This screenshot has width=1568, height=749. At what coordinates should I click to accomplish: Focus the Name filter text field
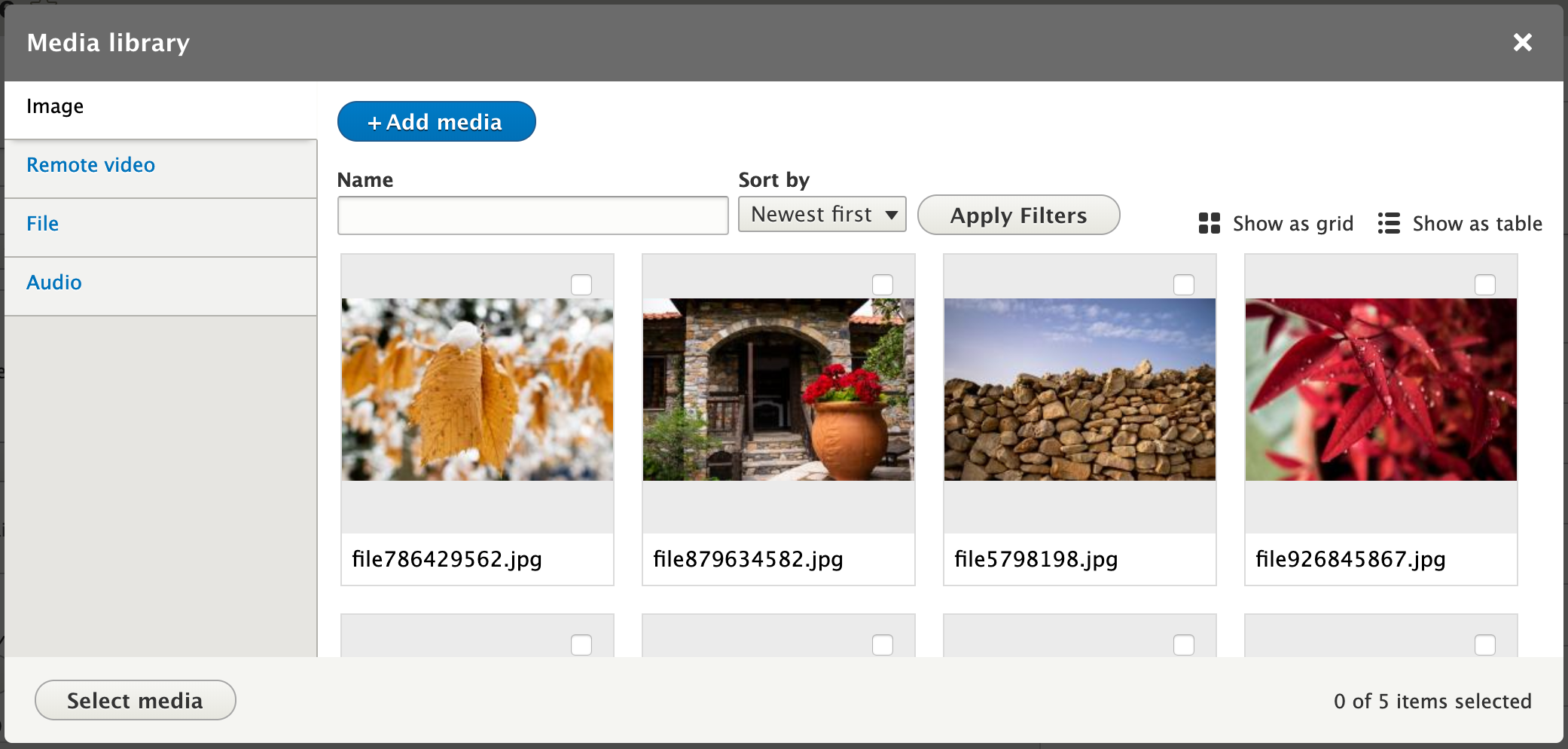pos(532,216)
